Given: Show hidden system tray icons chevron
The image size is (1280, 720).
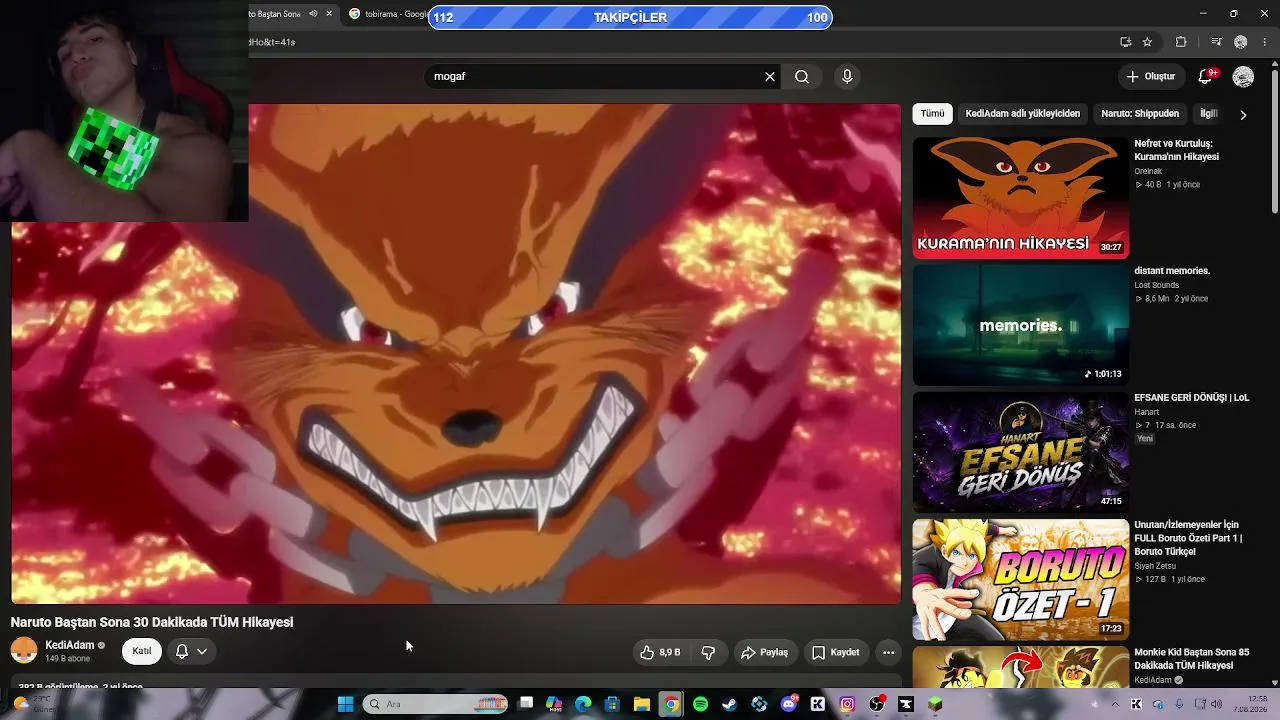Looking at the screenshot, I should coord(1115,704).
